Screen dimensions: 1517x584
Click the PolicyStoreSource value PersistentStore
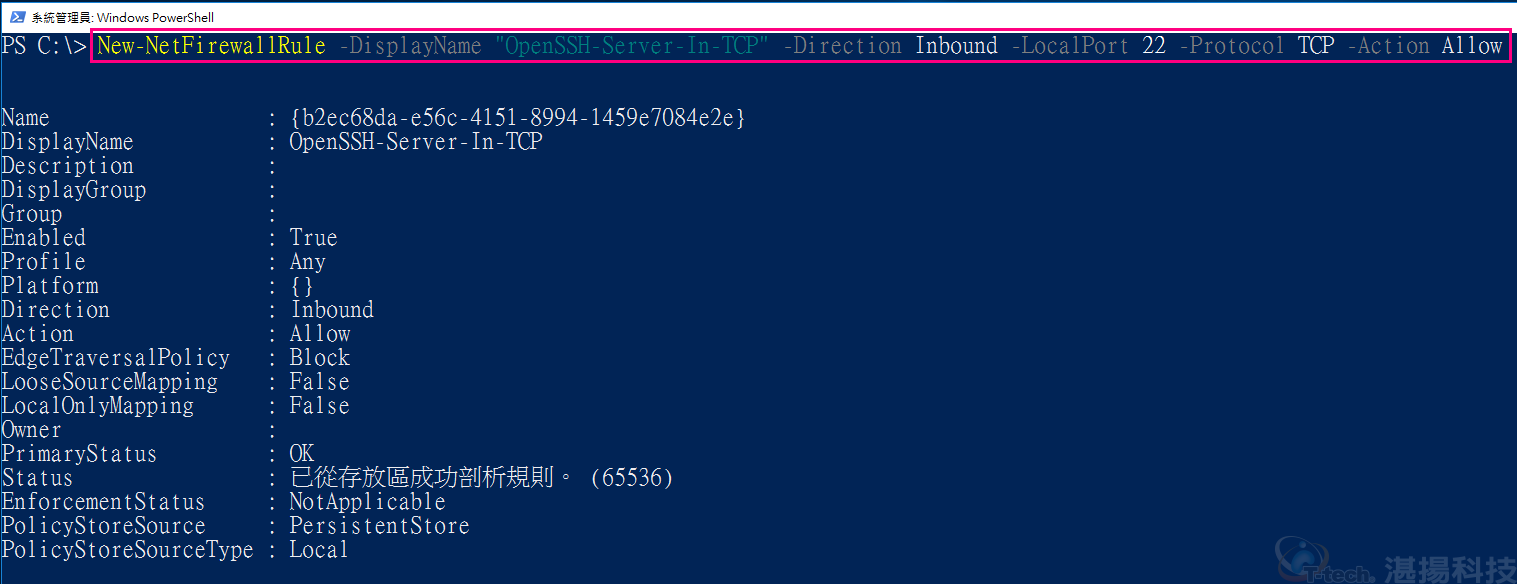[x=379, y=526]
